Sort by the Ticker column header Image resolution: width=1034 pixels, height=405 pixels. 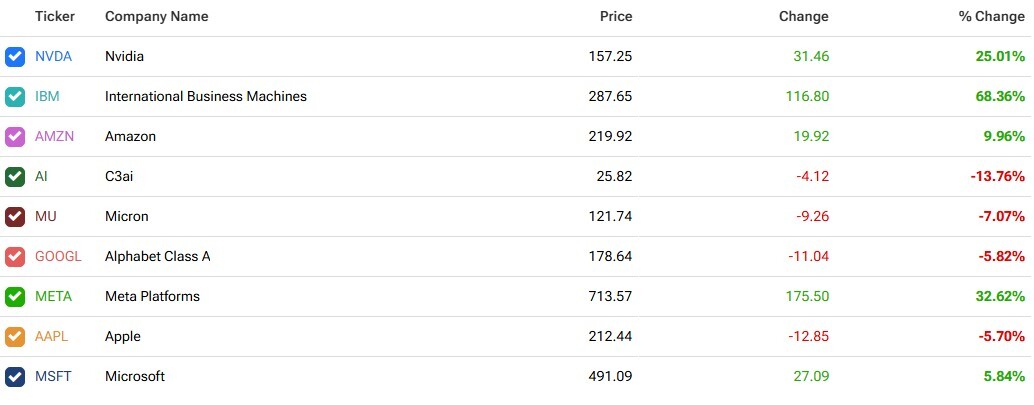click(x=55, y=16)
